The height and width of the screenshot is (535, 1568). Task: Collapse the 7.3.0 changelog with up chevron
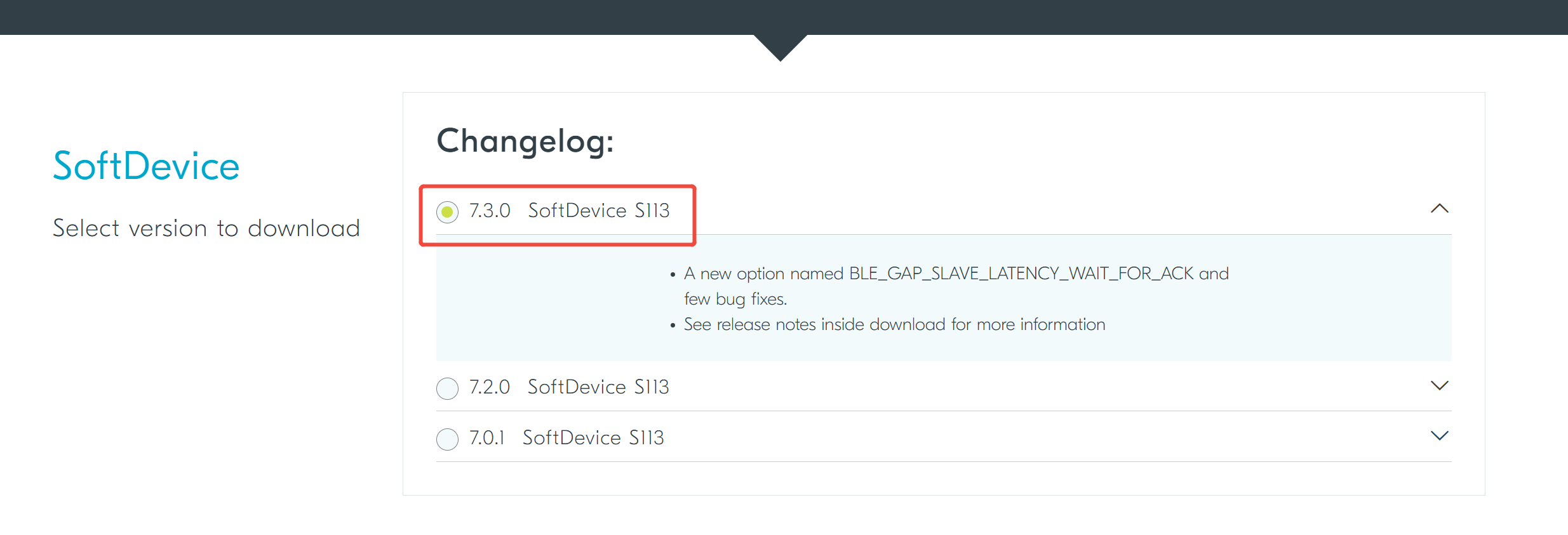[x=1439, y=209]
